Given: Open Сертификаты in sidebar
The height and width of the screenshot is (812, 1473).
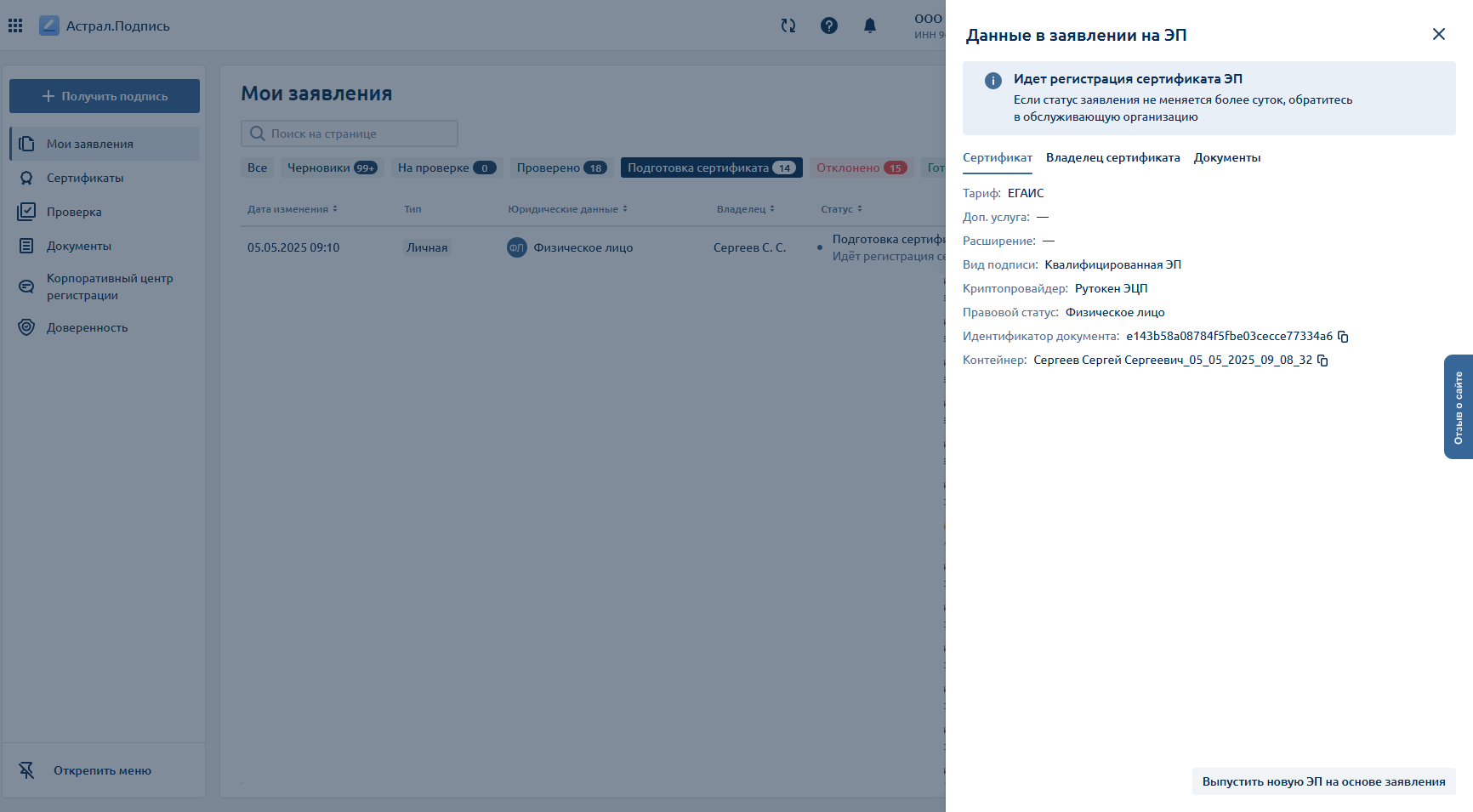Looking at the screenshot, I should [105, 178].
